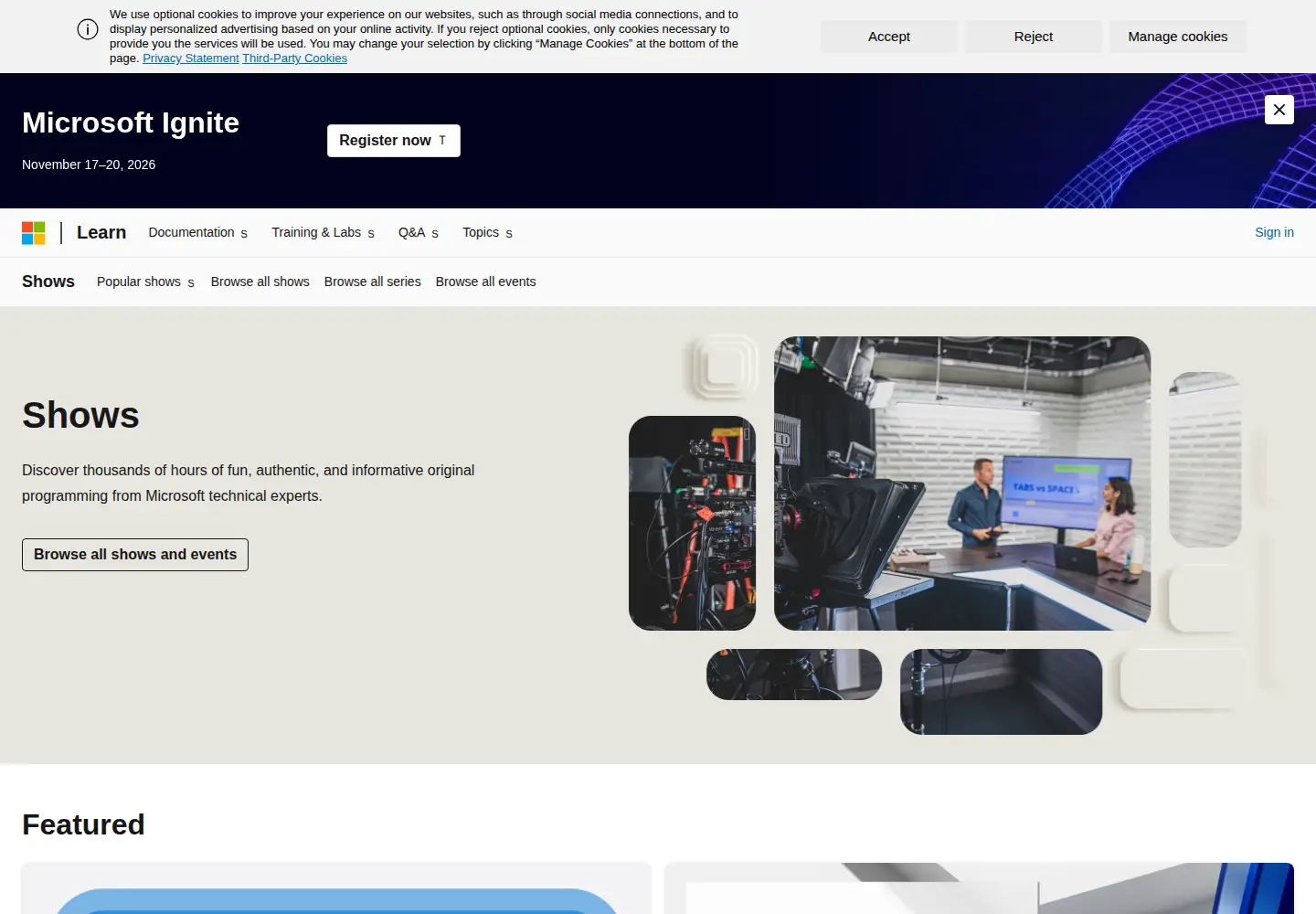Screen dimensions: 1316x914
Task: Expand the Training & Labs menu
Action: coord(323,232)
